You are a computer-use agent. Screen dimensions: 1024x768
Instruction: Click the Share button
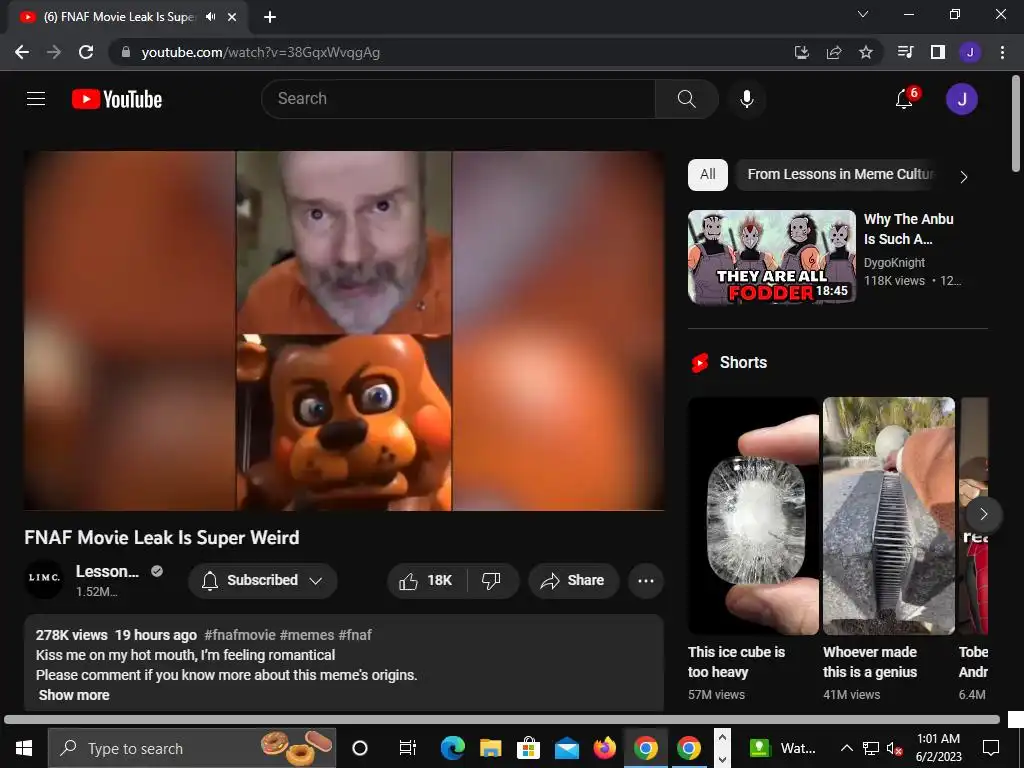[x=573, y=581]
